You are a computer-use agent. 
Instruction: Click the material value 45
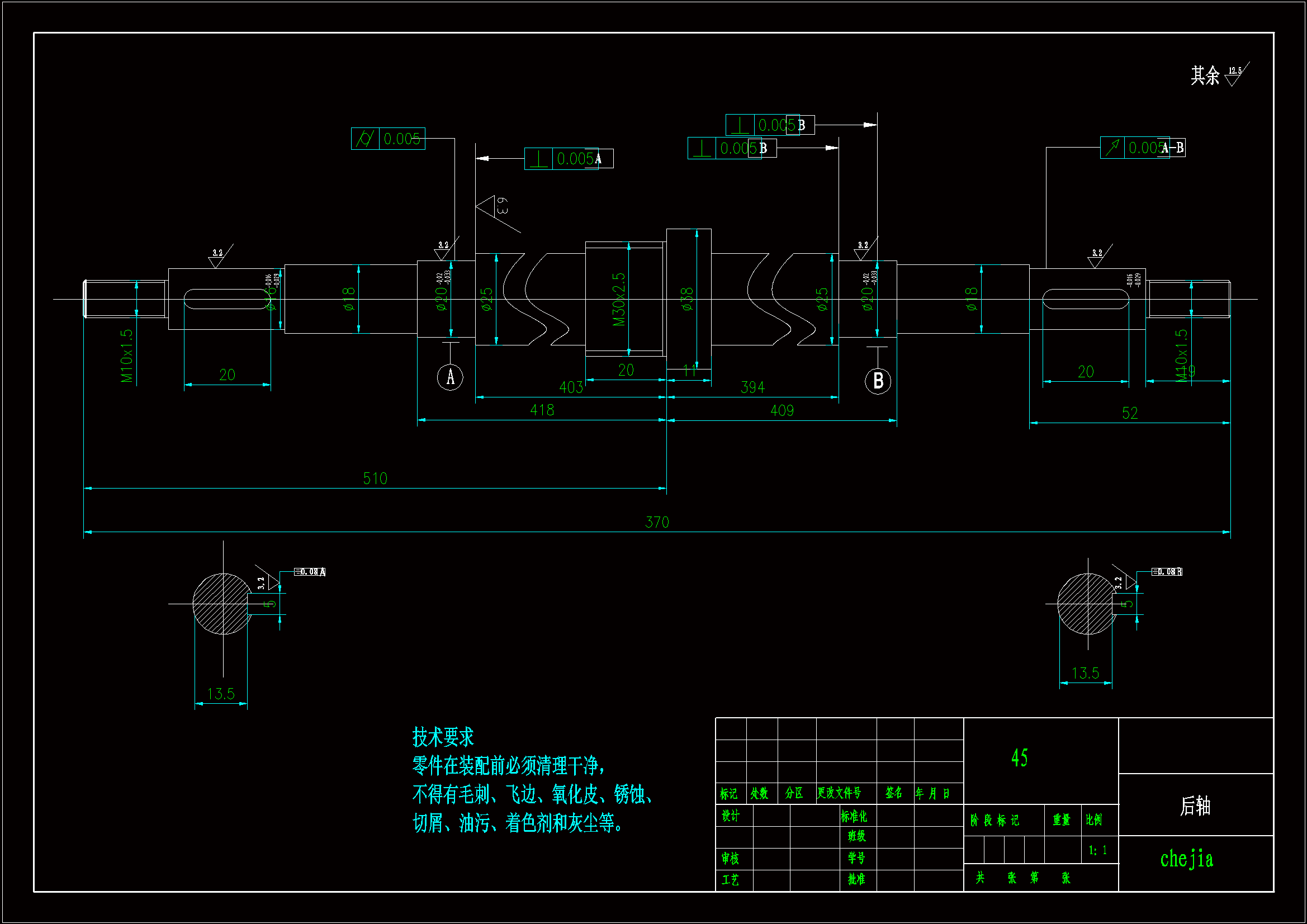pos(1020,758)
